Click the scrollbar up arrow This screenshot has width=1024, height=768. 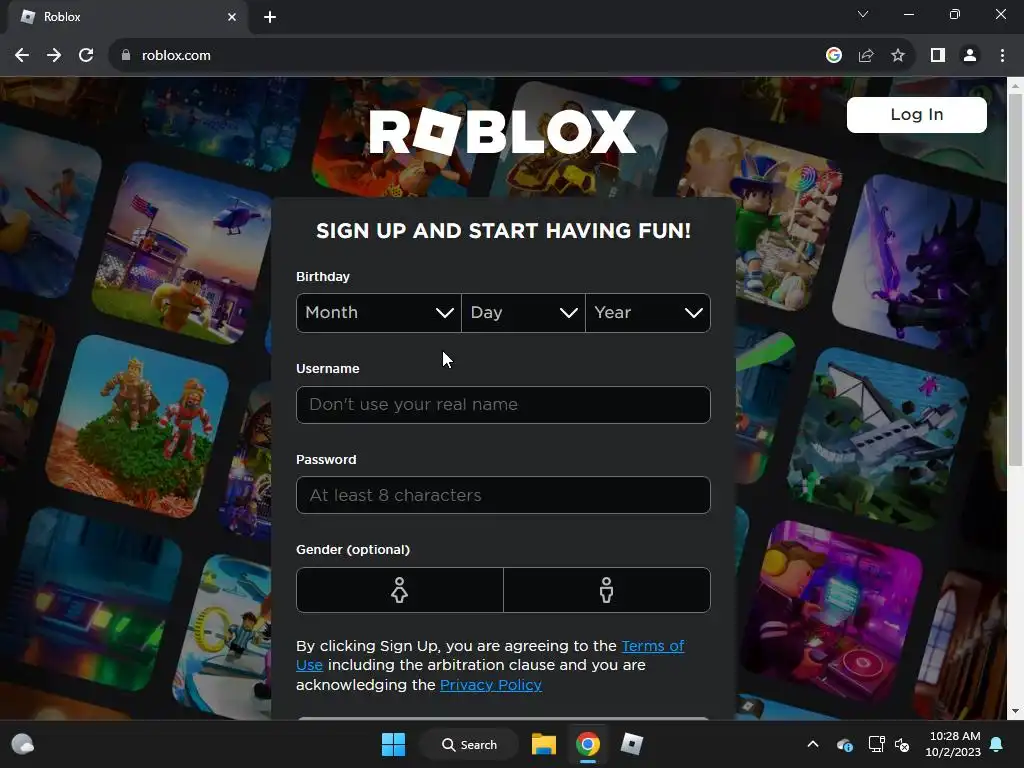(x=1015, y=86)
